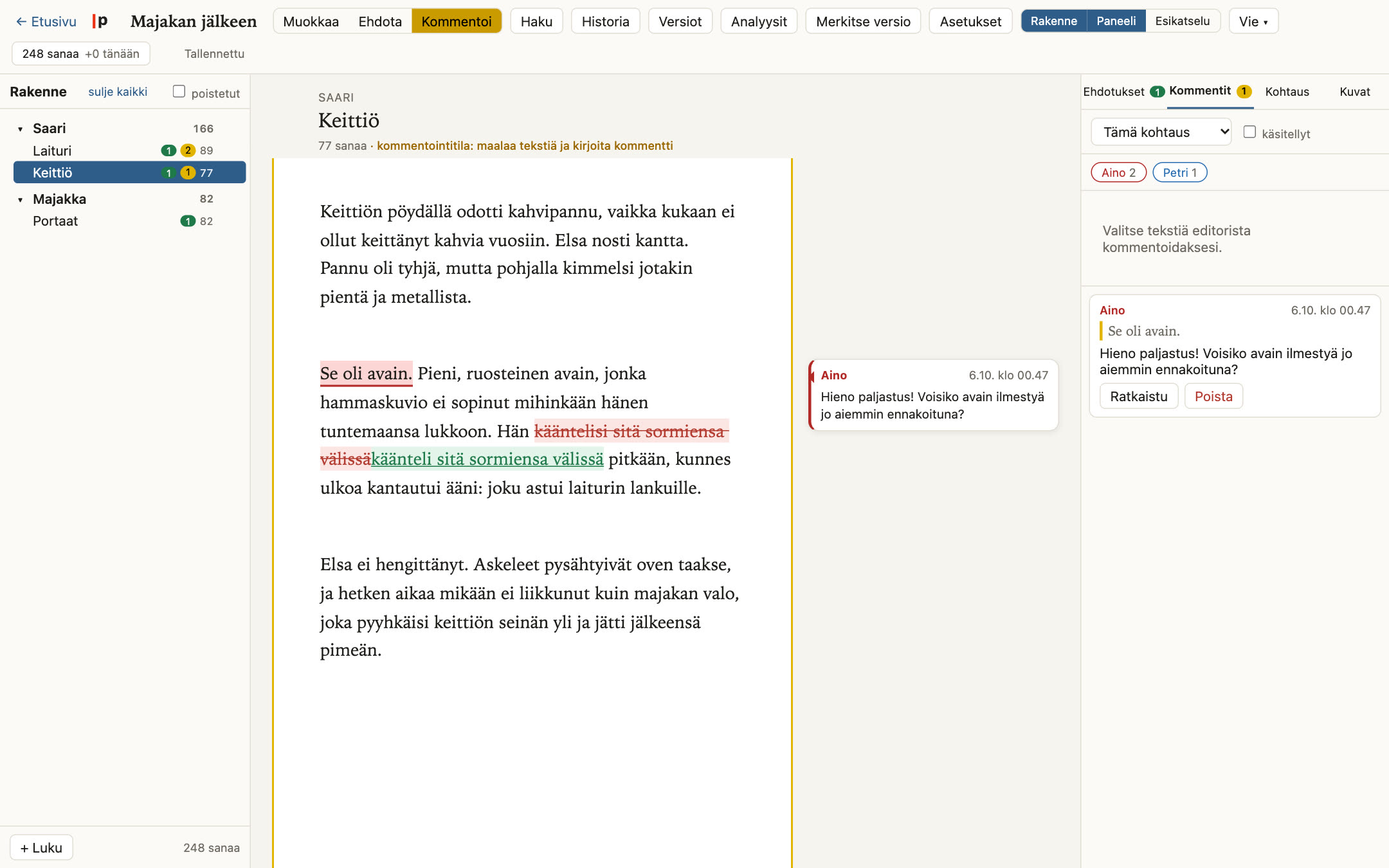The width and height of the screenshot is (1389, 868).
Task: Click Portaat's green suggestion badge
Action: coord(188,221)
